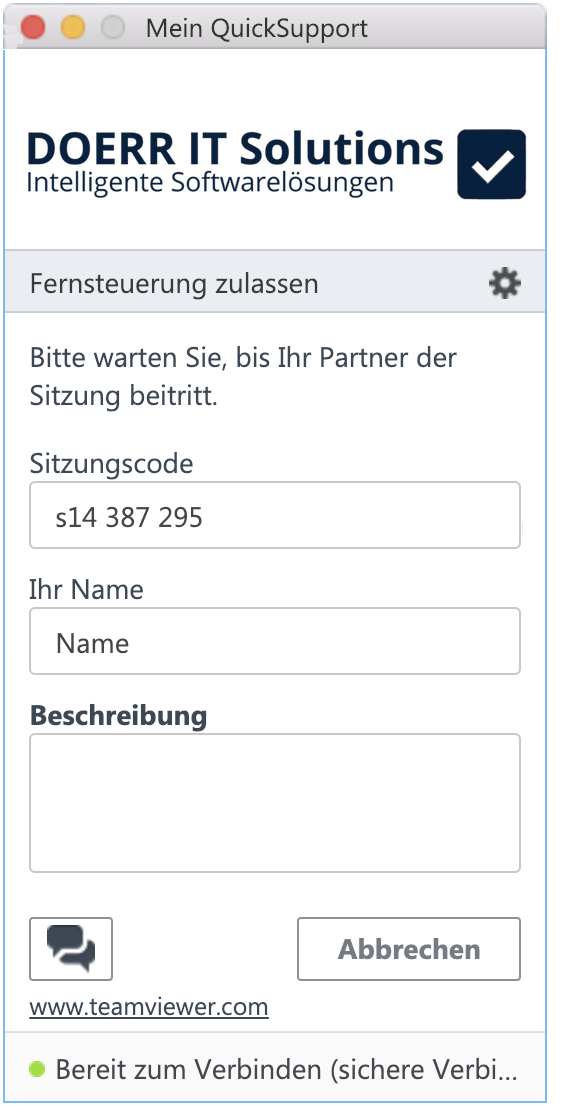Image resolution: width=579 pixels, height=1106 pixels.
Task: Open chat with the speech bubbles button
Action: click(71, 949)
